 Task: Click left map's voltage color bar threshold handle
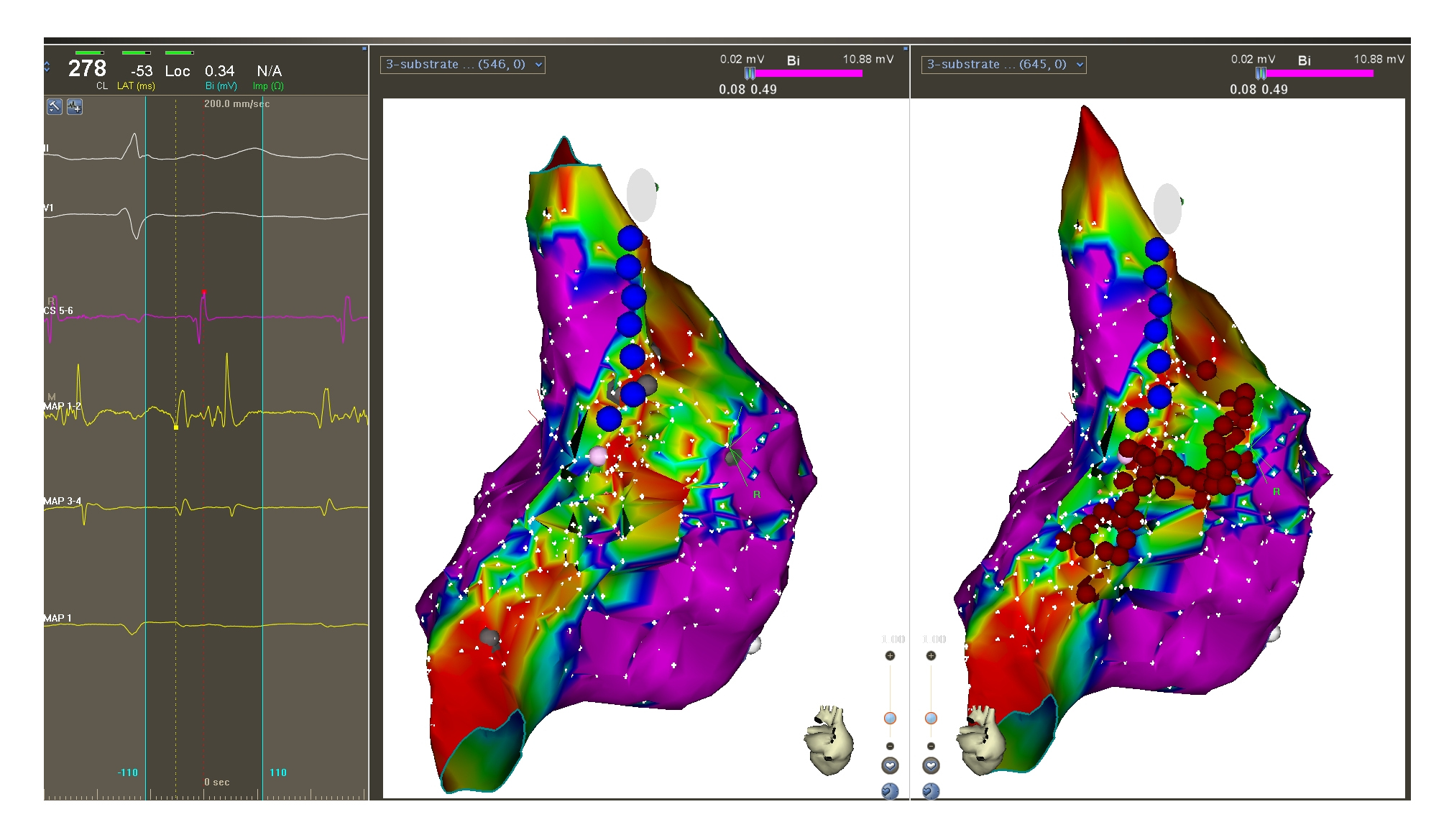pos(750,73)
